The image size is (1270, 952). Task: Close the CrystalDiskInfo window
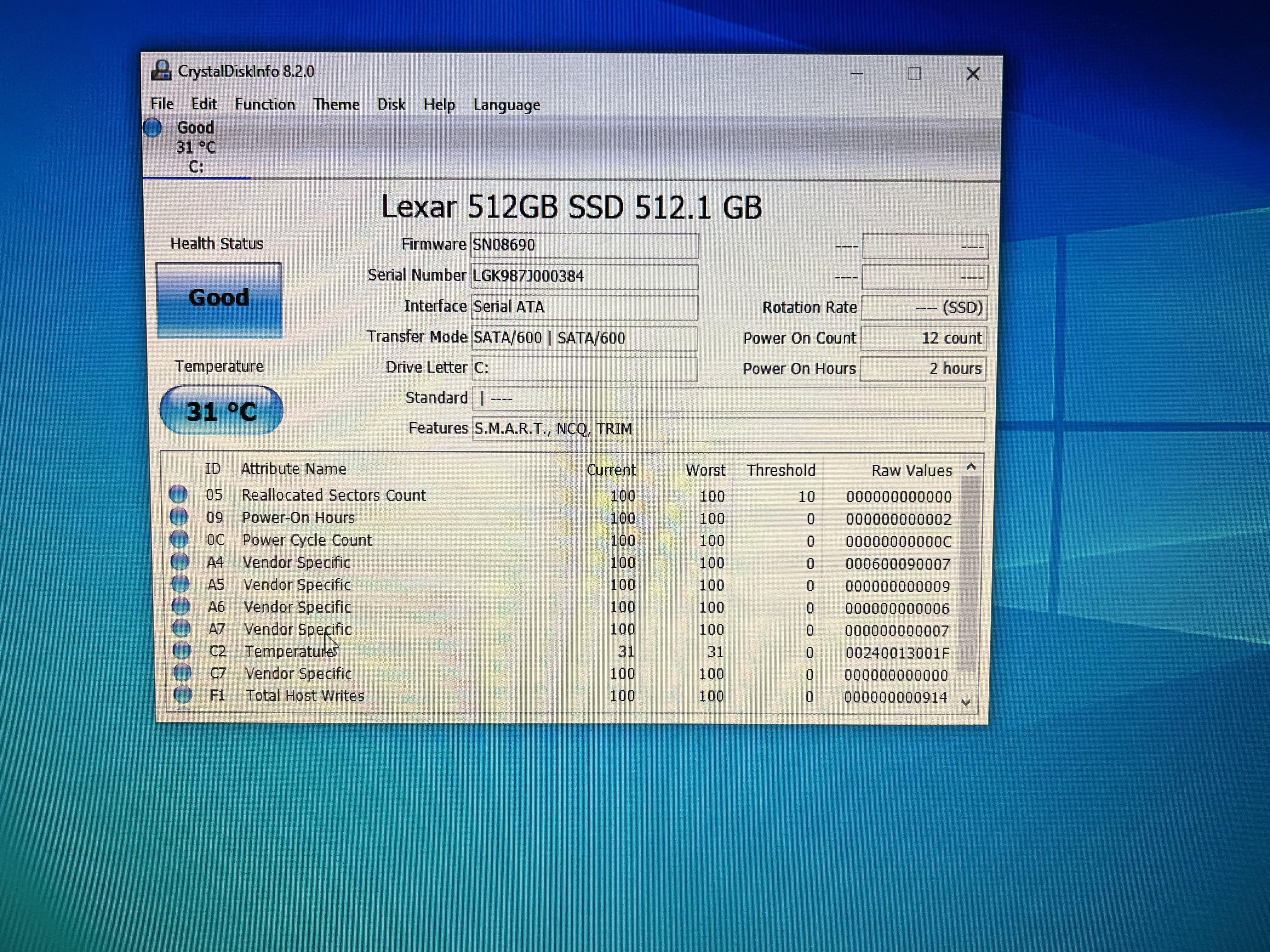[x=973, y=74]
